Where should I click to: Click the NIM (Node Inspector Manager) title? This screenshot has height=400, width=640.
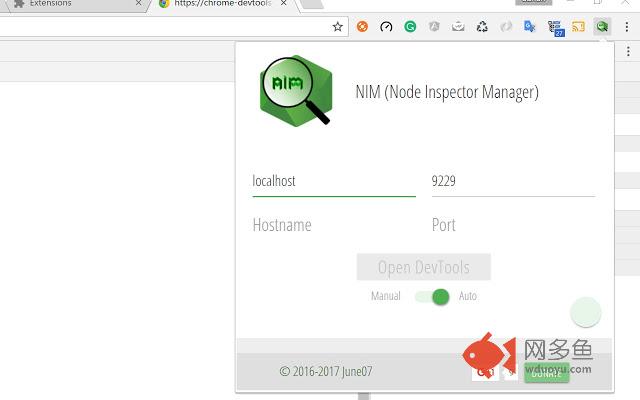point(447,92)
